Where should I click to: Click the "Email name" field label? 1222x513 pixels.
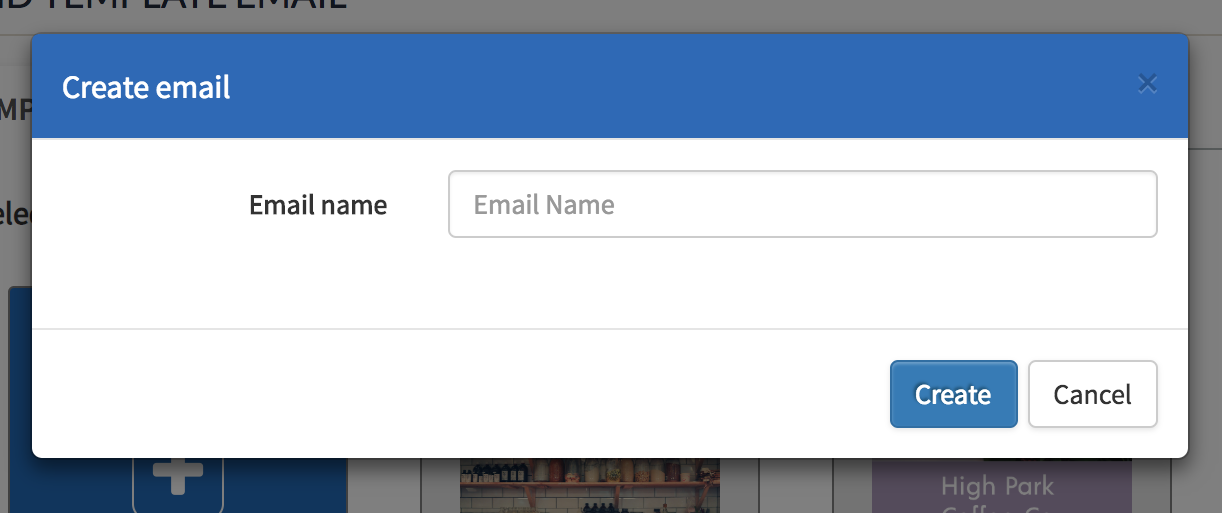(x=318, y=205)
